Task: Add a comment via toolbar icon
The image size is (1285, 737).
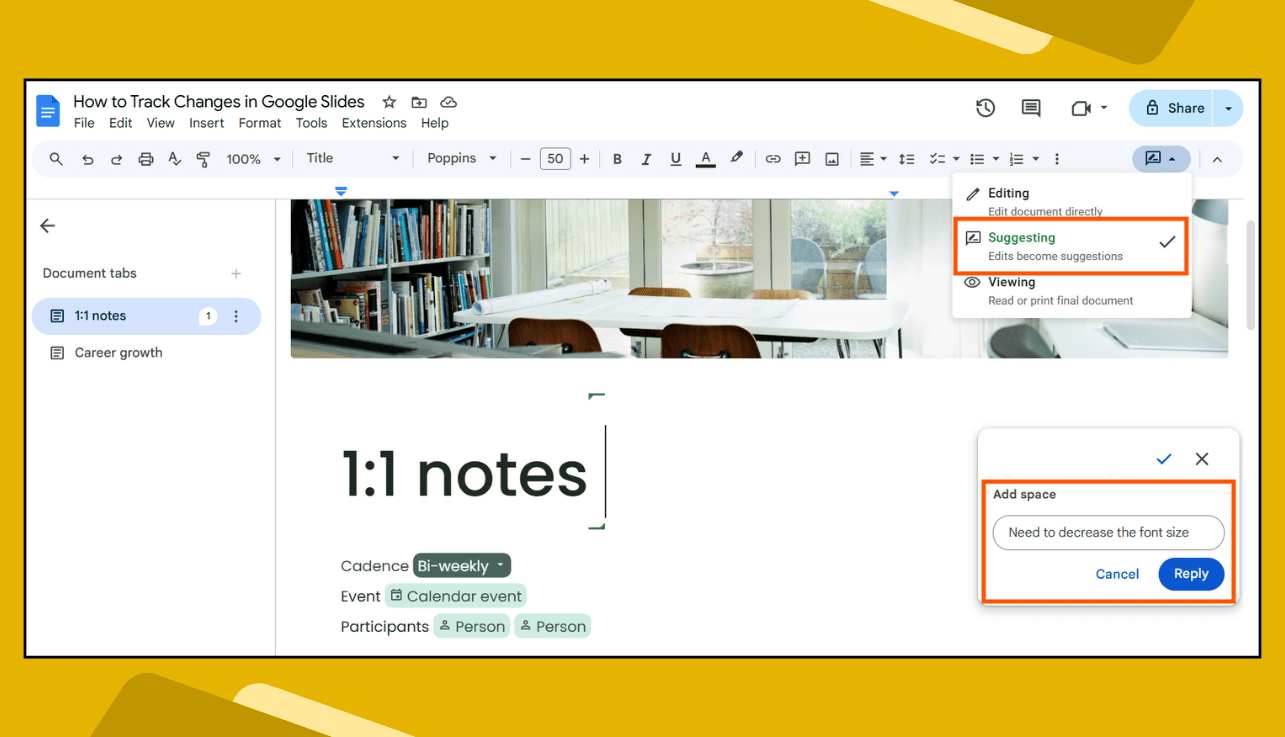Action: tap(801, 158)
